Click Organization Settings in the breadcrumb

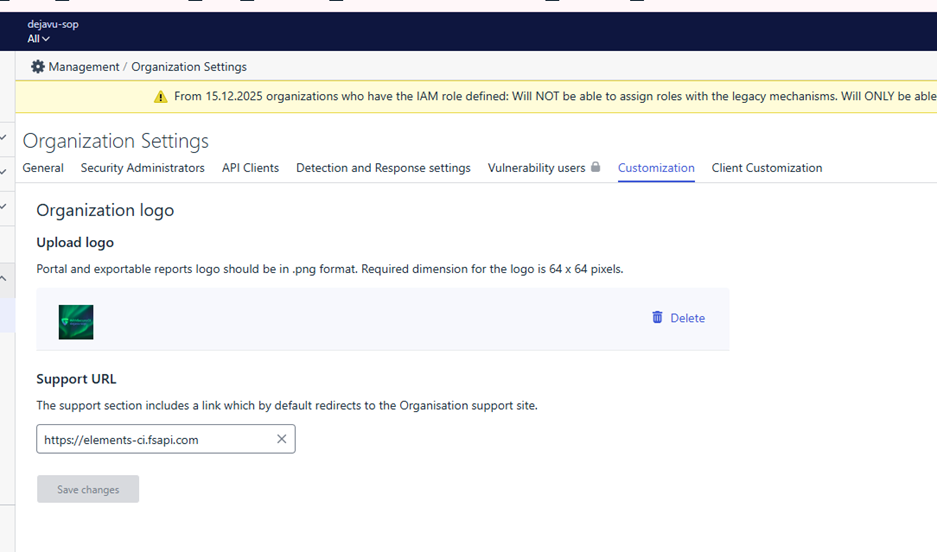point(189,67)
